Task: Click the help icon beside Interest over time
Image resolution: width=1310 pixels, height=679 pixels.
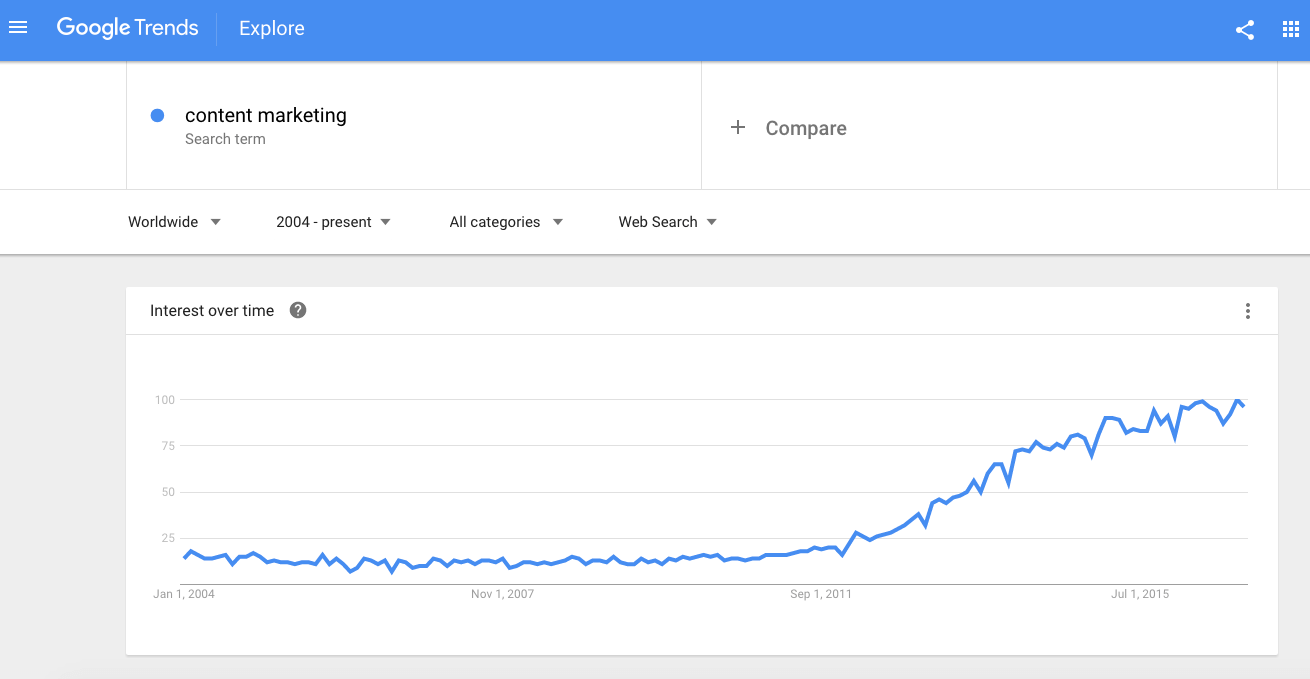Action: tap(298, 310)
